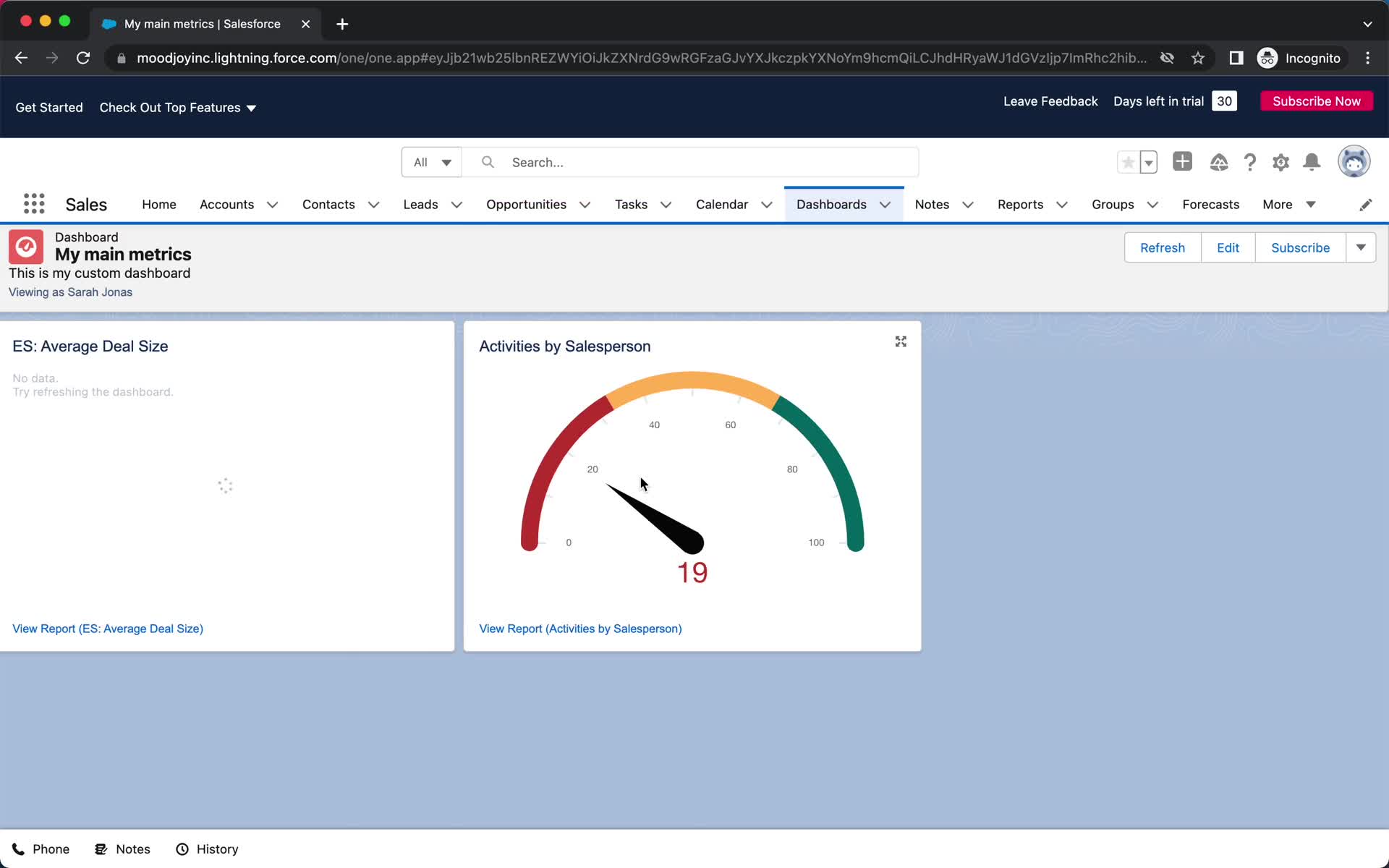
Task: Open the Trailhead guidance icon
Action: click(x=1218, y=162)
